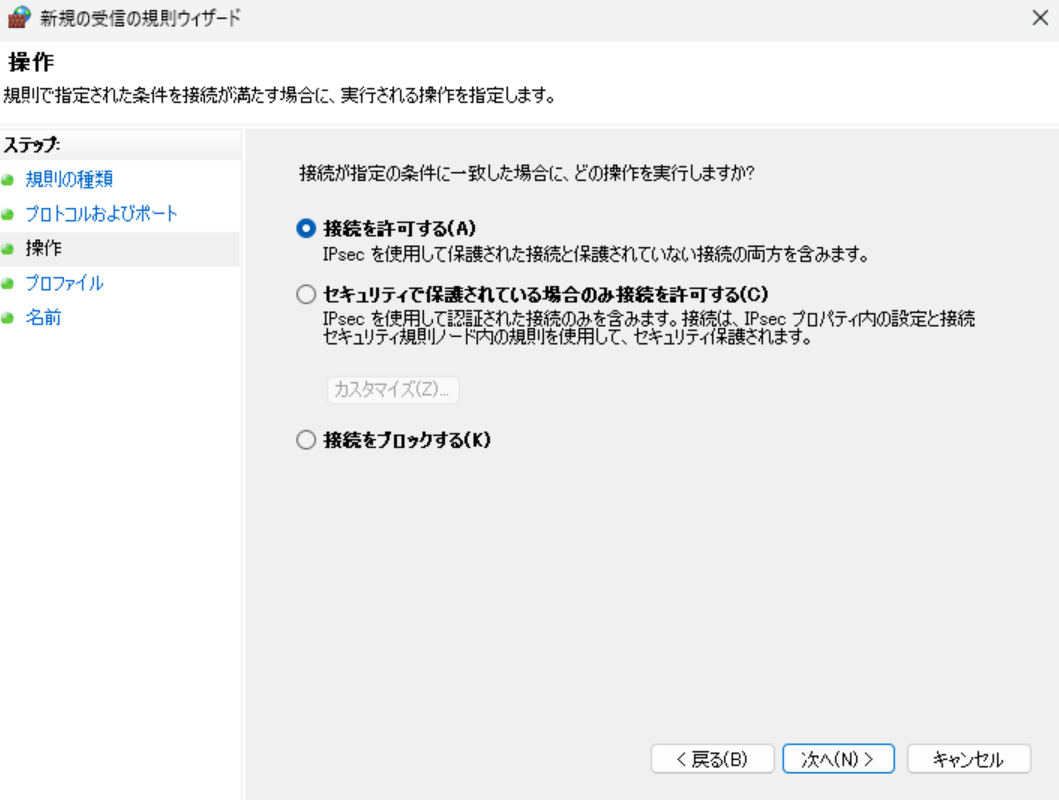Click the green bullet beside 規則の種類
Viewport: 1059px width, 800px height.
click(8, 181)
